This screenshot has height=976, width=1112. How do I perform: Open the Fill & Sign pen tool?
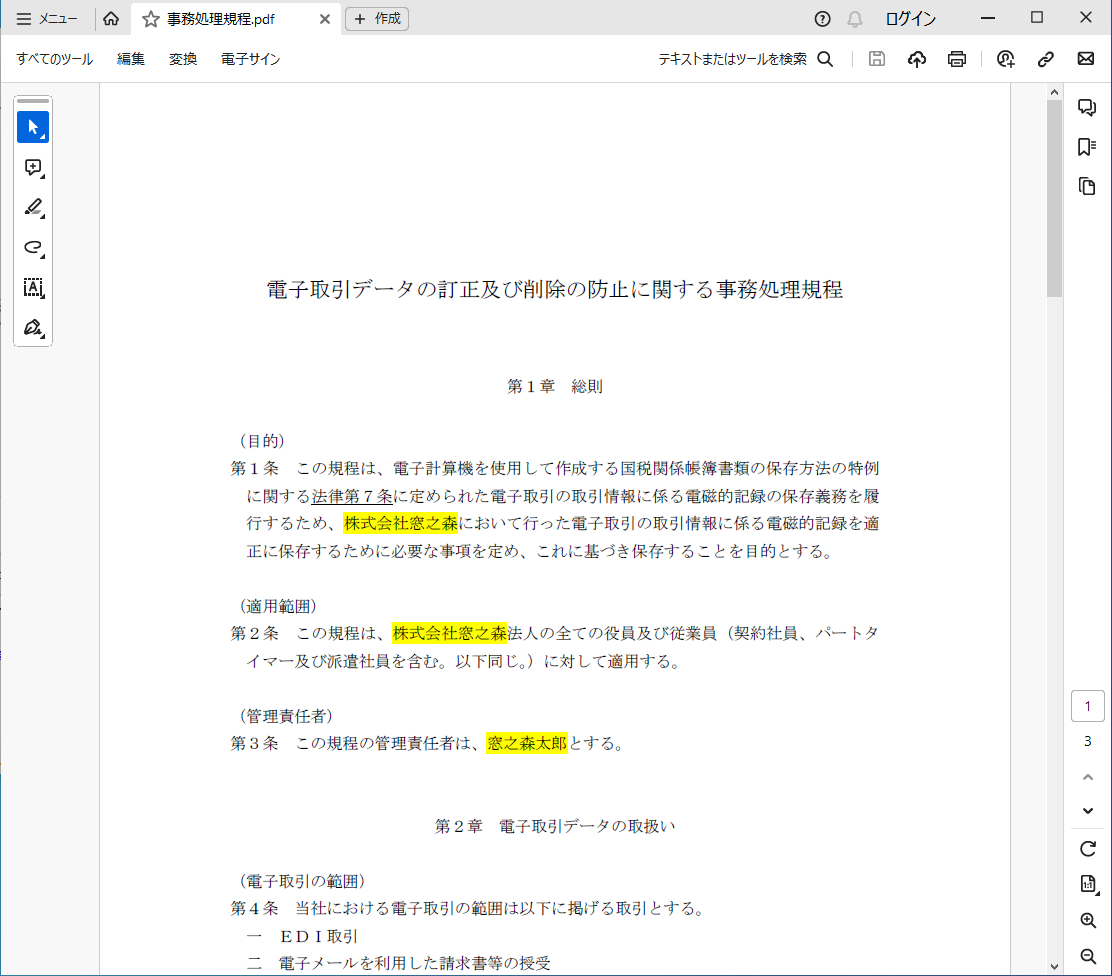[33, 328]
